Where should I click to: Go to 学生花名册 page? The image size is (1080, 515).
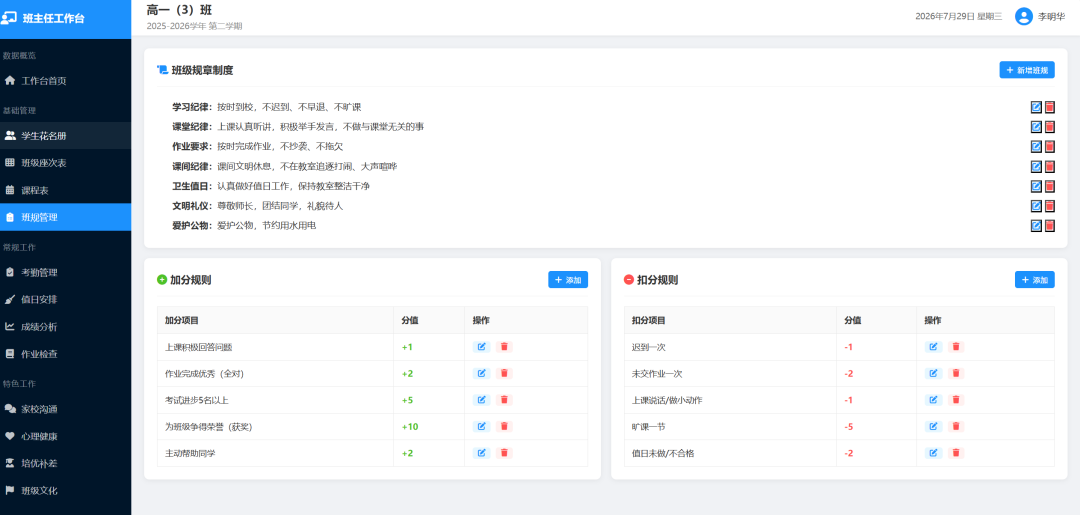pos(65,136)
